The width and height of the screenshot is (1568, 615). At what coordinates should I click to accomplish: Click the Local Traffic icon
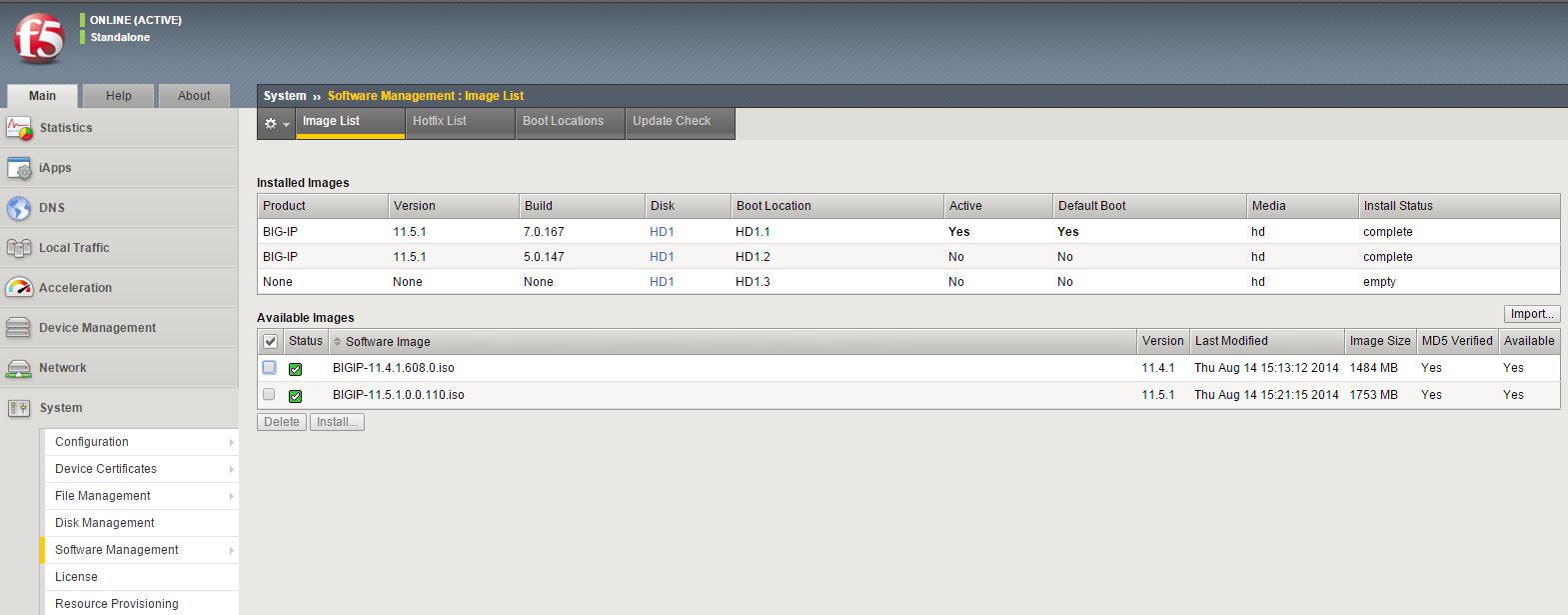[19, 248]
